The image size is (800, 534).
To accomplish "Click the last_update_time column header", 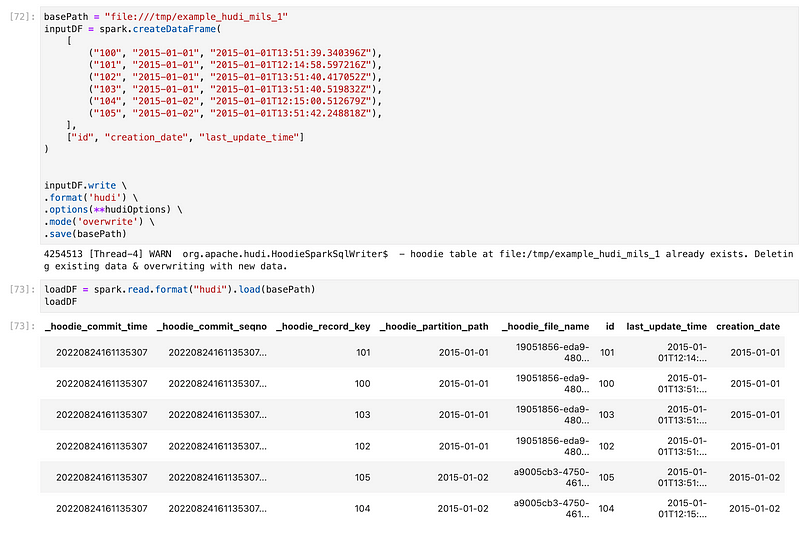I will 666,327.
